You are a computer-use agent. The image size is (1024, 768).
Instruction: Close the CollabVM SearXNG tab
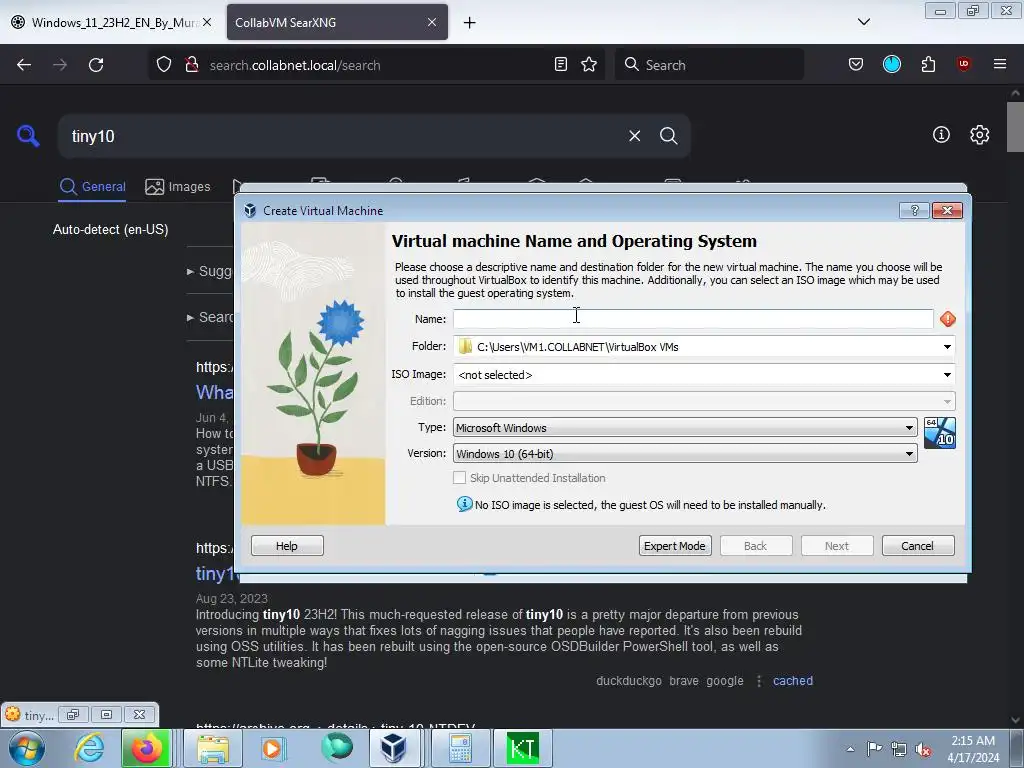432,22
